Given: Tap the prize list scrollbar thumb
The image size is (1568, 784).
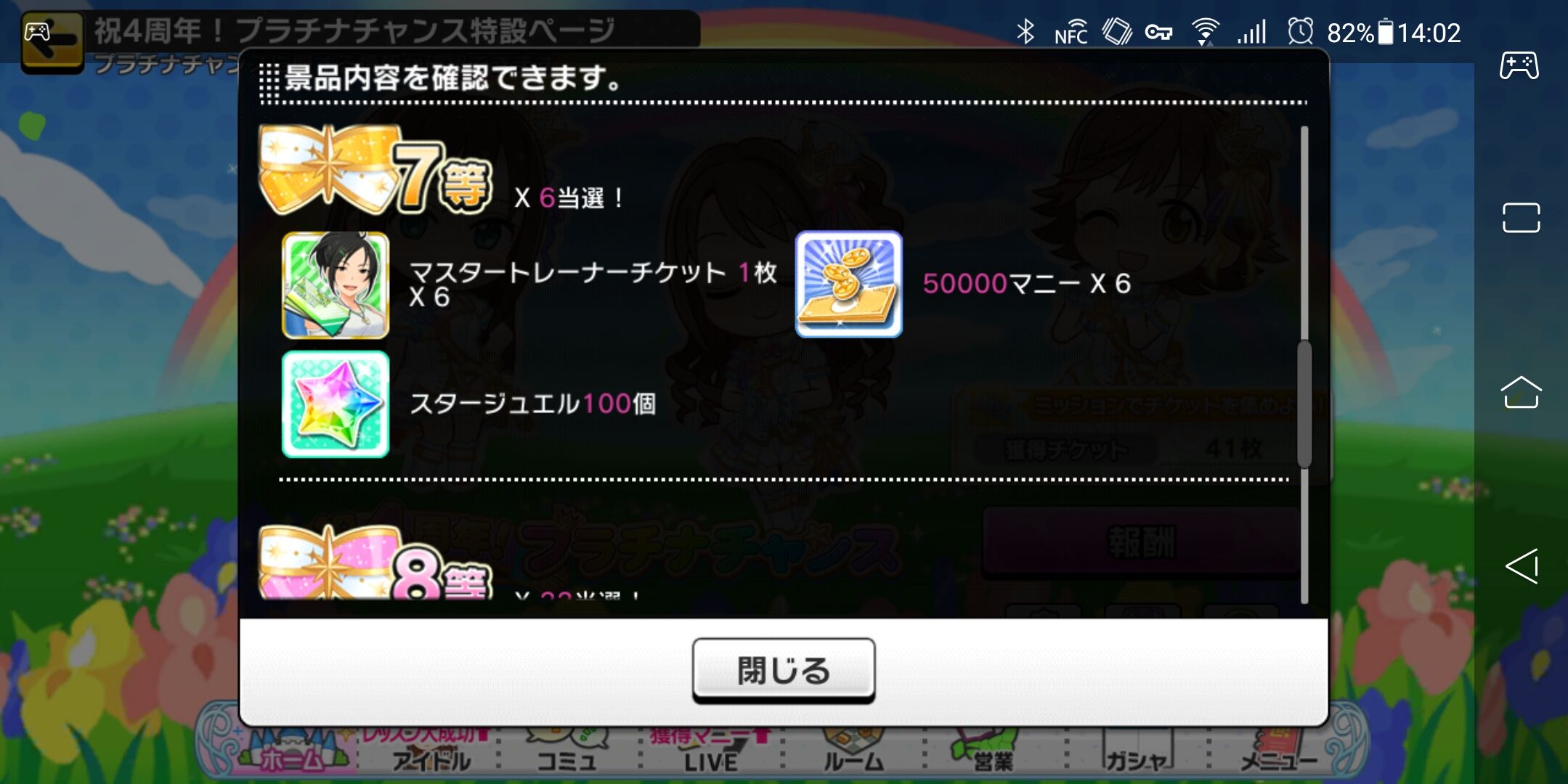Looking at the screenshot, I should coord(1304,404).
